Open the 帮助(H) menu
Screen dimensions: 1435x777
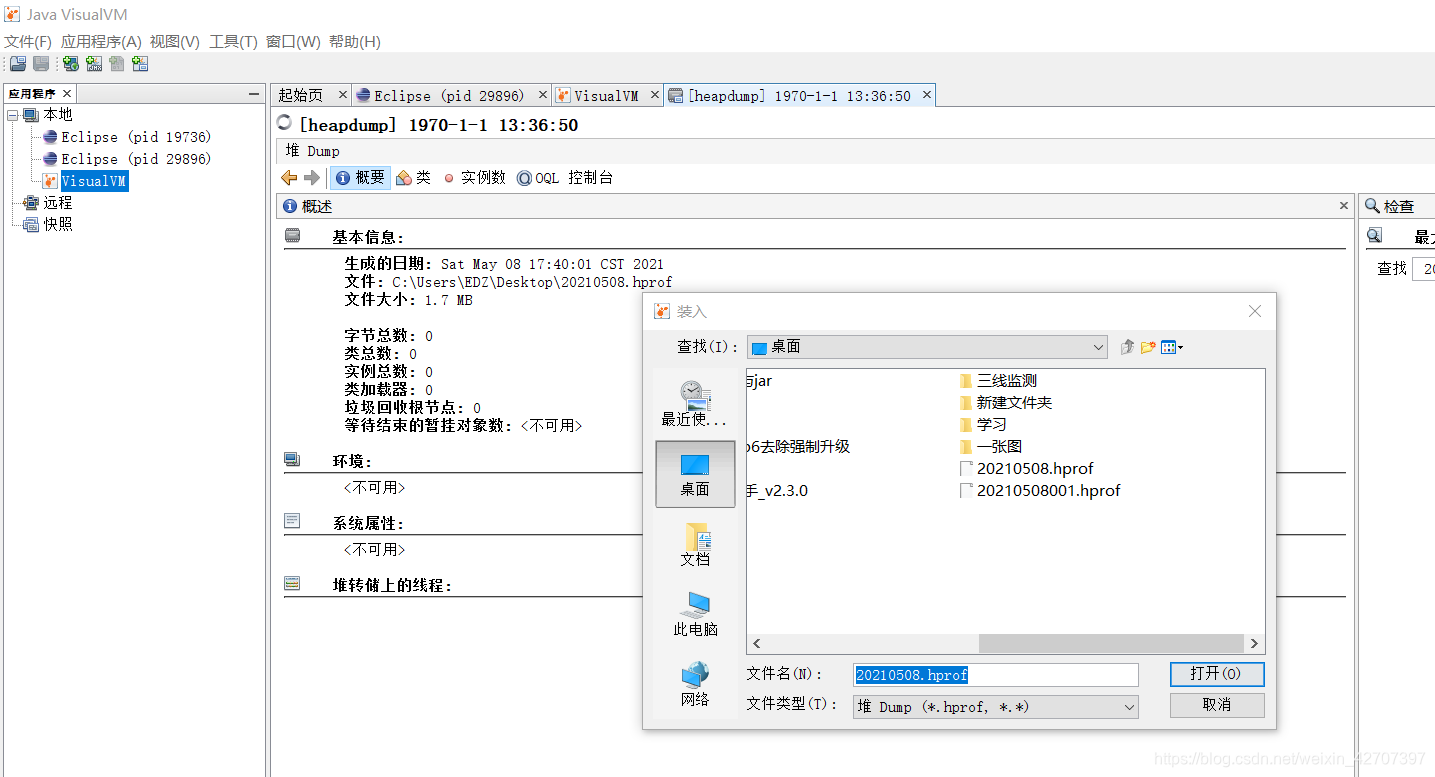coord(355,42)
